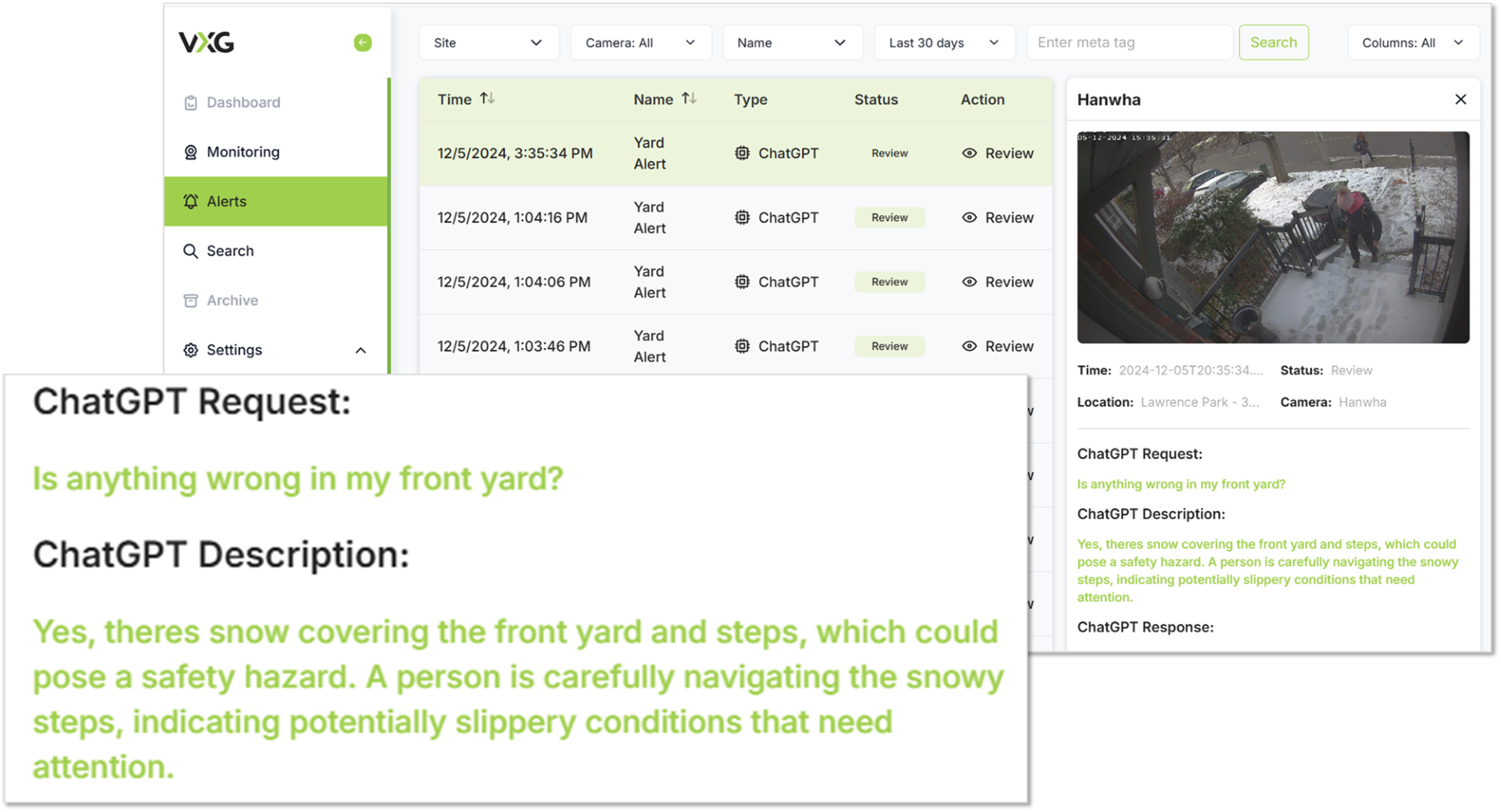Expand the Last 30 days date range

click(944, 43)
